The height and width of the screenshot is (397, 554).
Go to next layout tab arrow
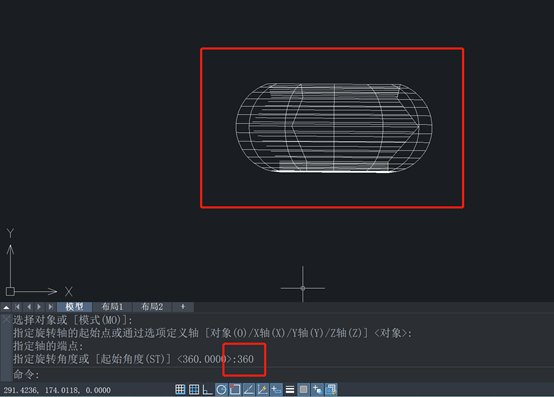(x=39, y=307)
